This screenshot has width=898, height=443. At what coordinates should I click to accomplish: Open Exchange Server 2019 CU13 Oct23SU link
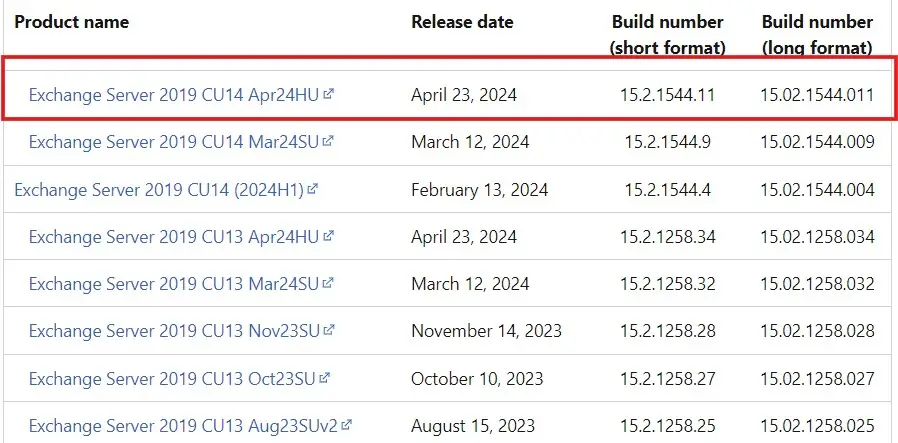tap(171, 379)
